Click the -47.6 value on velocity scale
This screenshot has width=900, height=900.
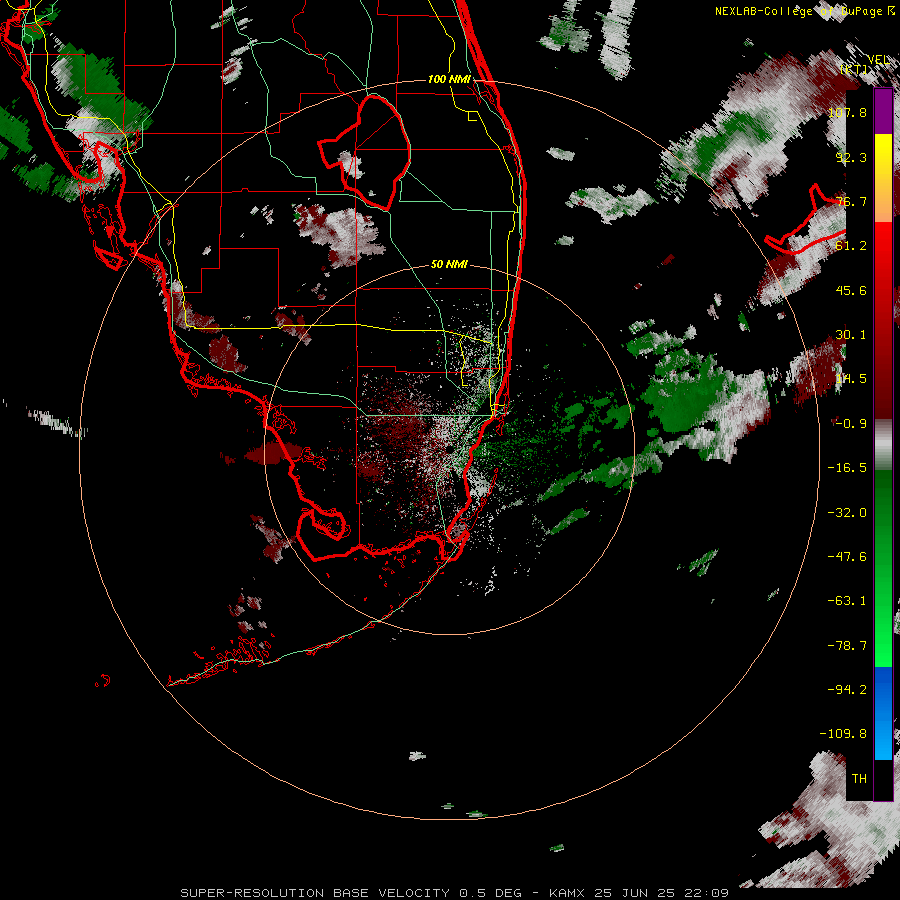click(847, 557)
